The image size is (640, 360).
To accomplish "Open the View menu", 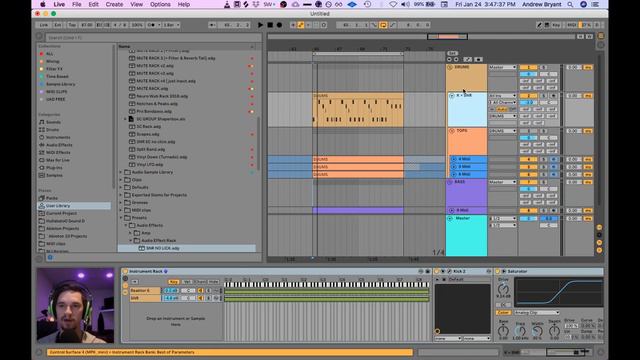I will pyautogui.click(x=136, y=4).
